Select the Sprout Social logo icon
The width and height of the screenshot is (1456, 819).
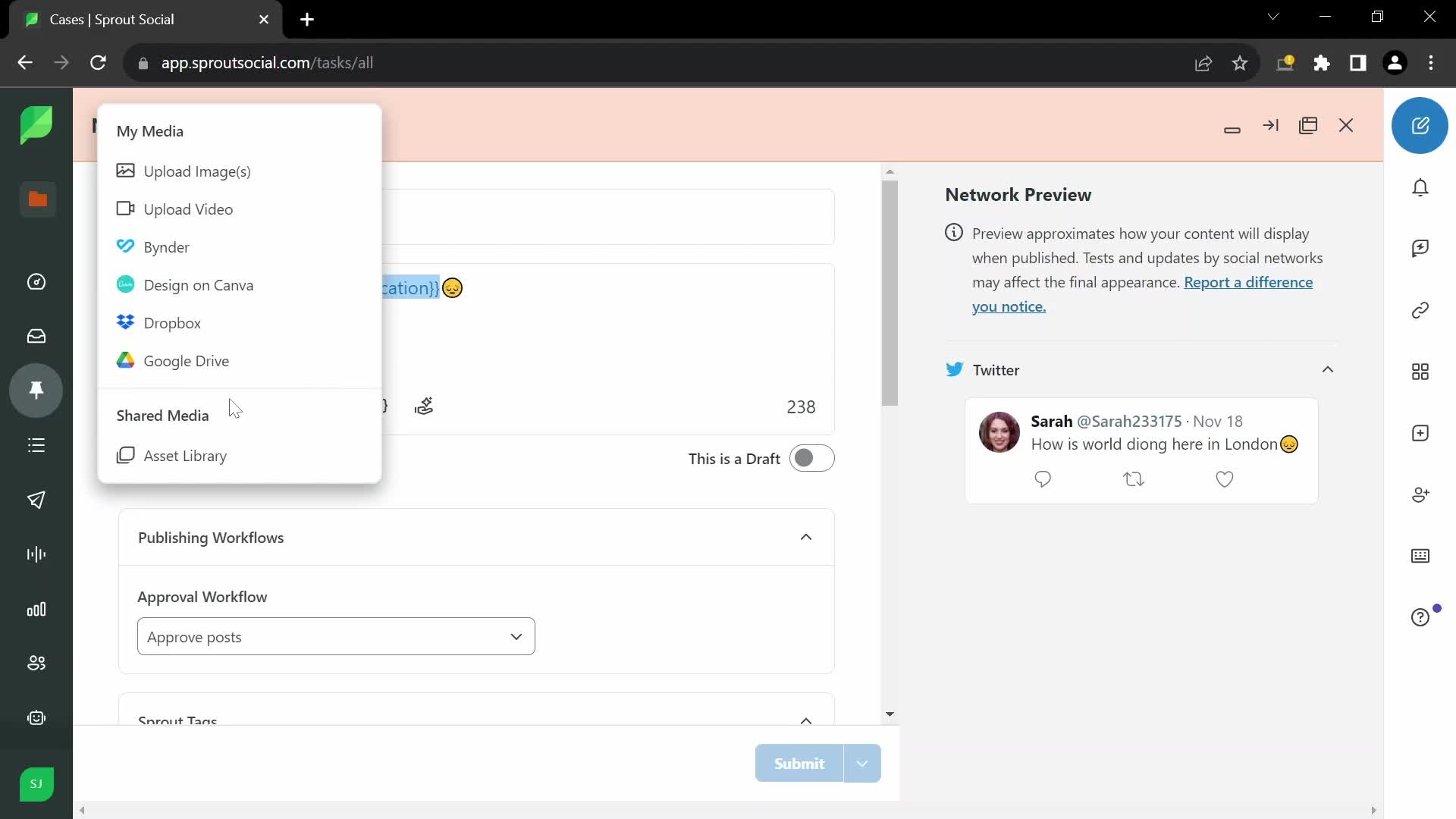[37, 125]
